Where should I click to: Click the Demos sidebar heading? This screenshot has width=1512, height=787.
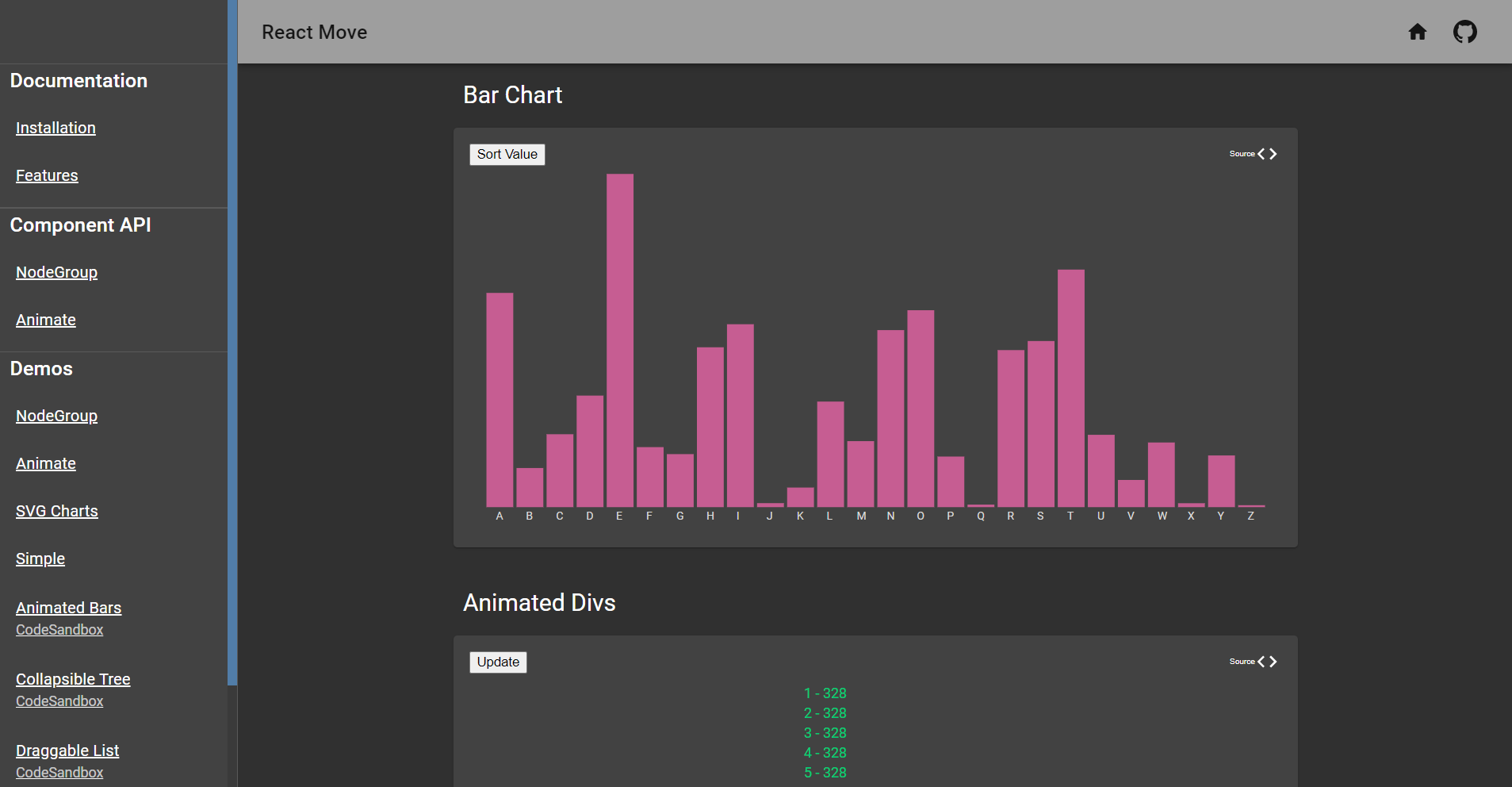41,369
